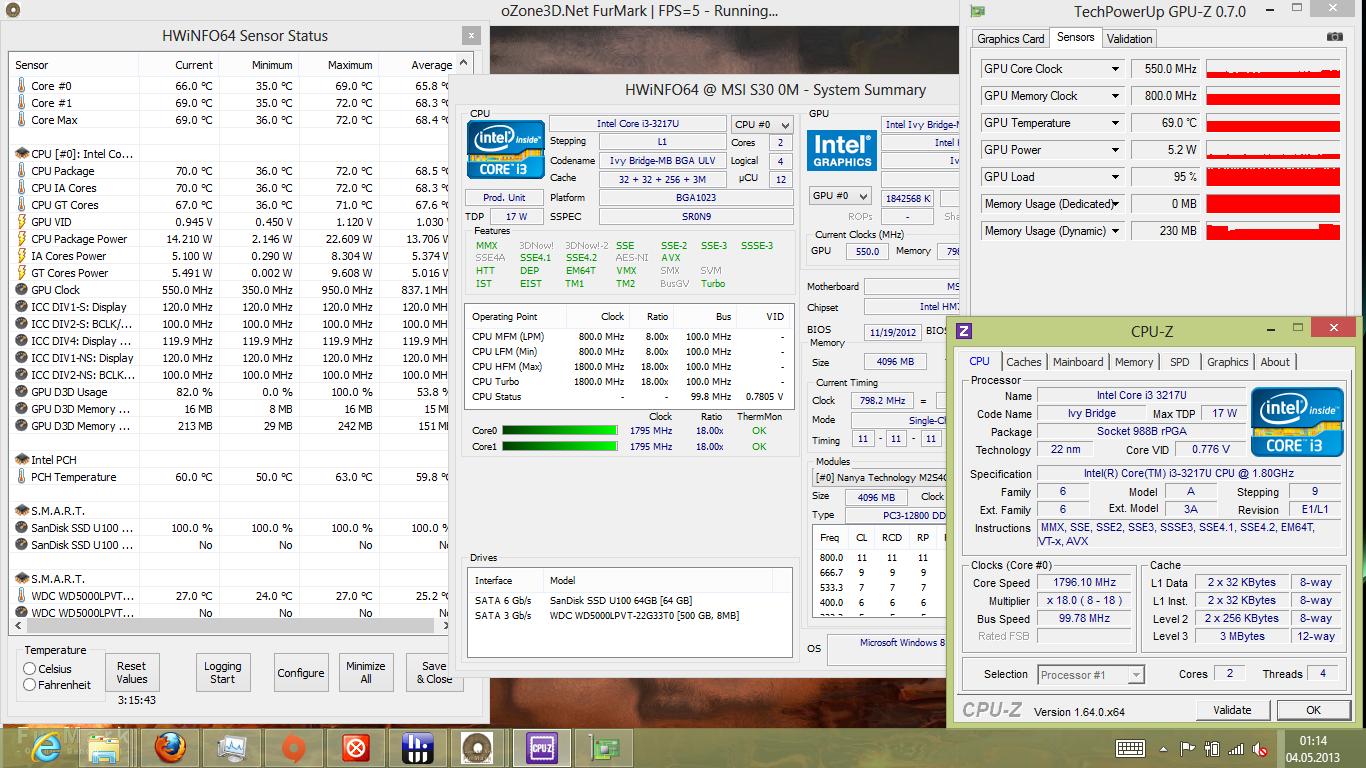Click the CPU-Z OK button
Viewport: 1366px width, 768px height.
coord(1313,710)
